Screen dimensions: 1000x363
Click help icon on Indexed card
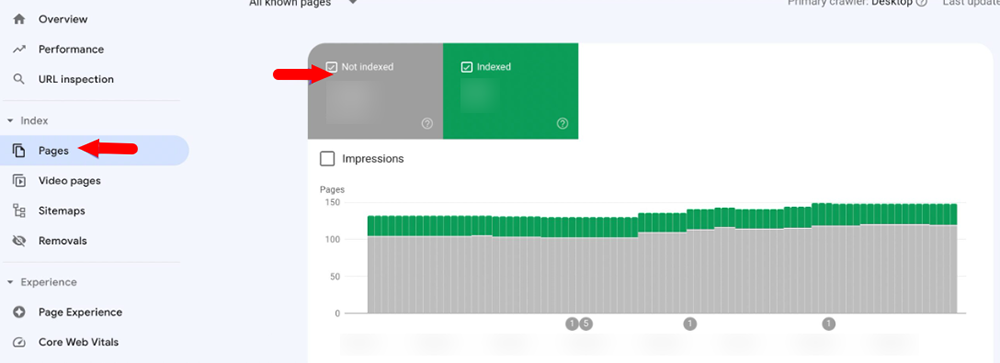point(562,124)
